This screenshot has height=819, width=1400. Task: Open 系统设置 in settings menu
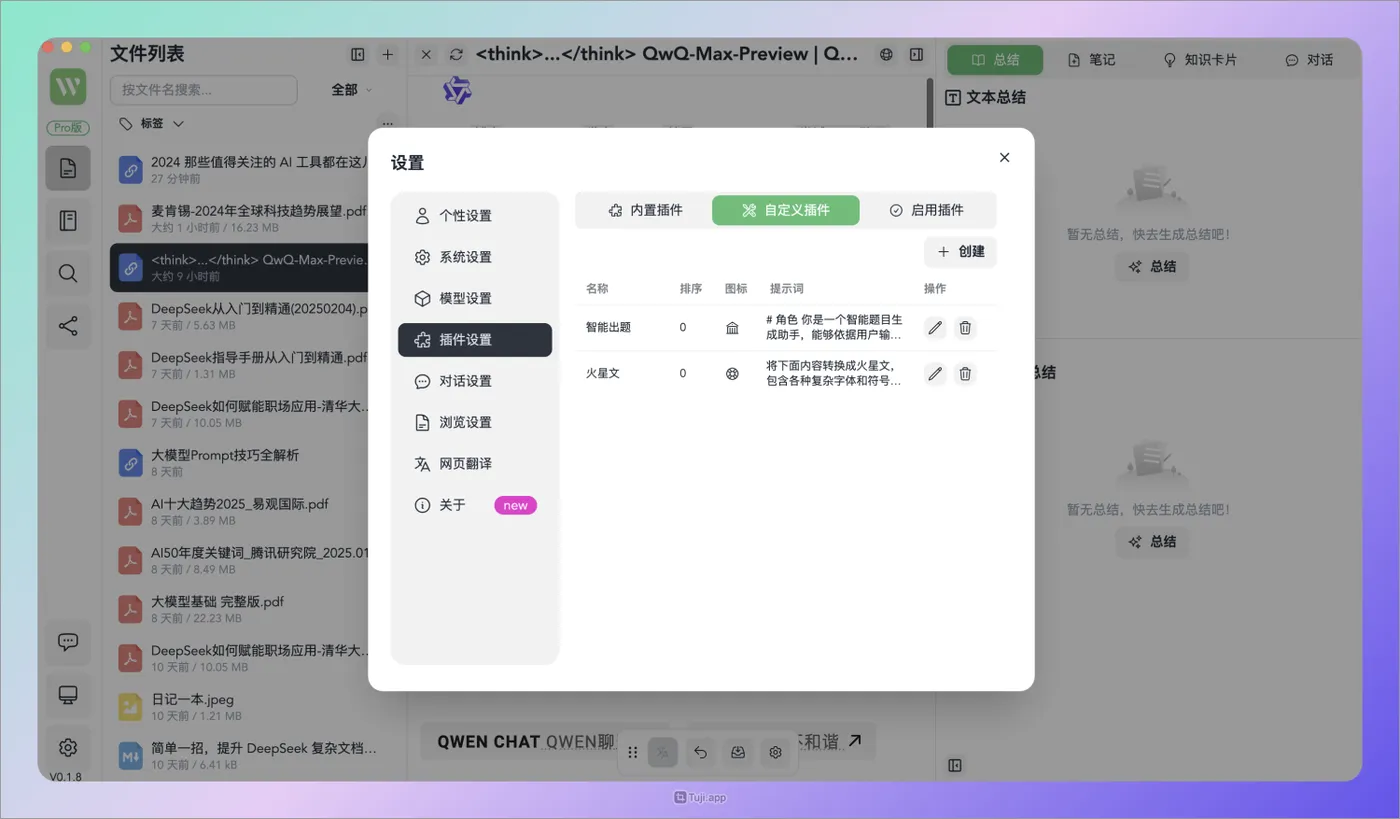tap(475, 257)
